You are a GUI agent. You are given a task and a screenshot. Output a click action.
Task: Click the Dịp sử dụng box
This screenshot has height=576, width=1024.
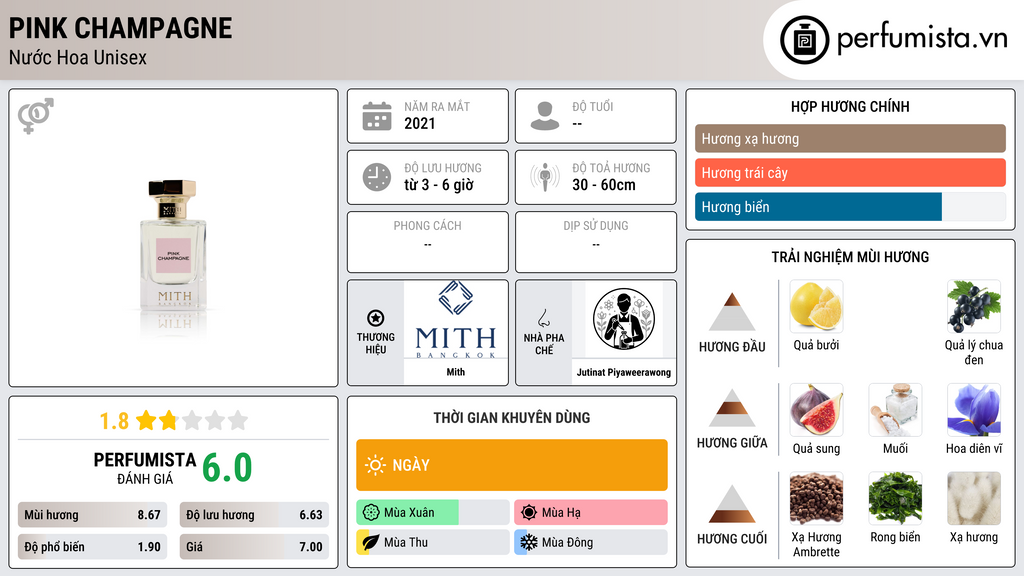(596, 242)
